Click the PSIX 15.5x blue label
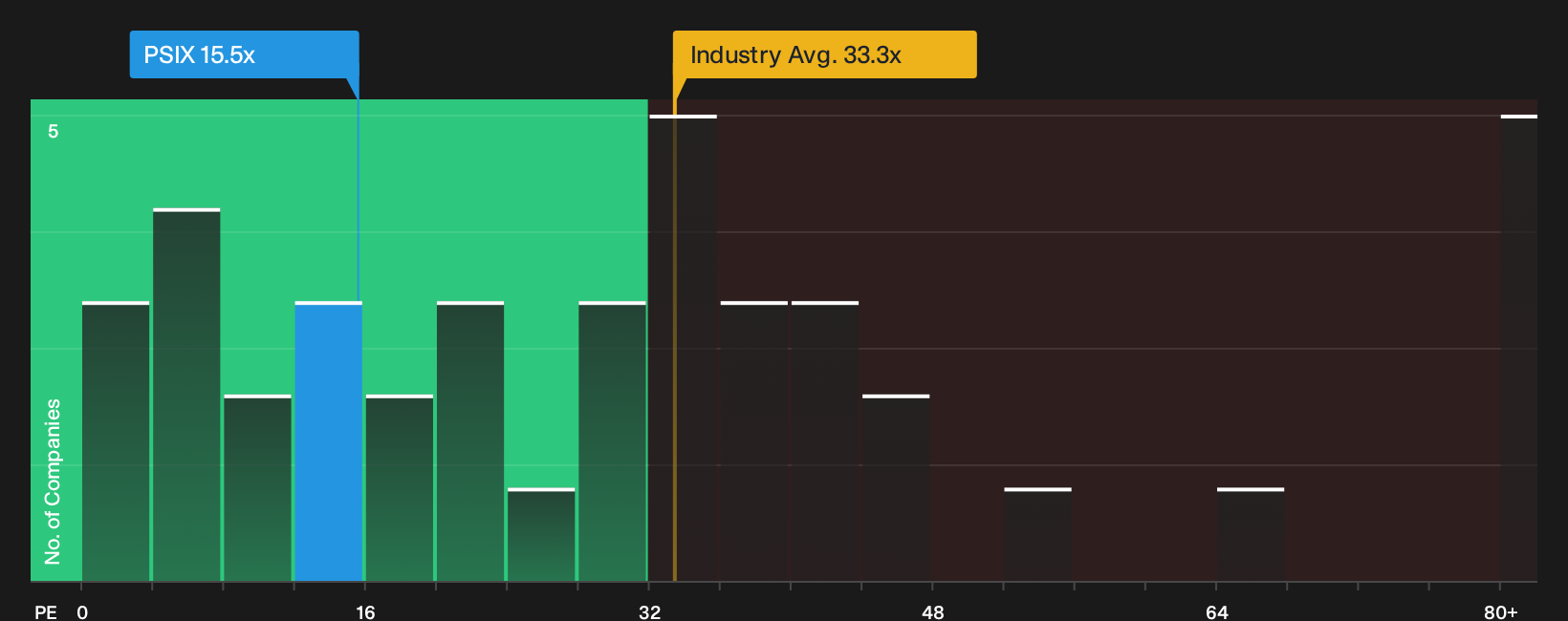Viewport: 1568px width, 621px height. [x=244, y=54]
